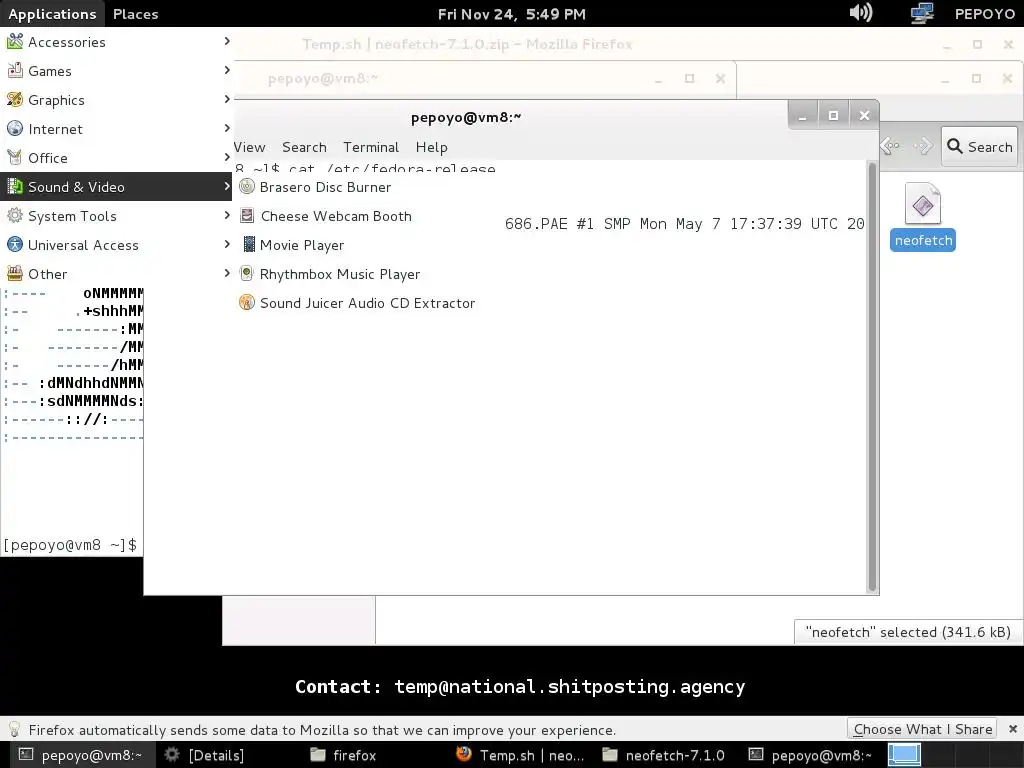Open the terminal Search menu
Screen dimensions: 1024x768
[x=304, y=148]
